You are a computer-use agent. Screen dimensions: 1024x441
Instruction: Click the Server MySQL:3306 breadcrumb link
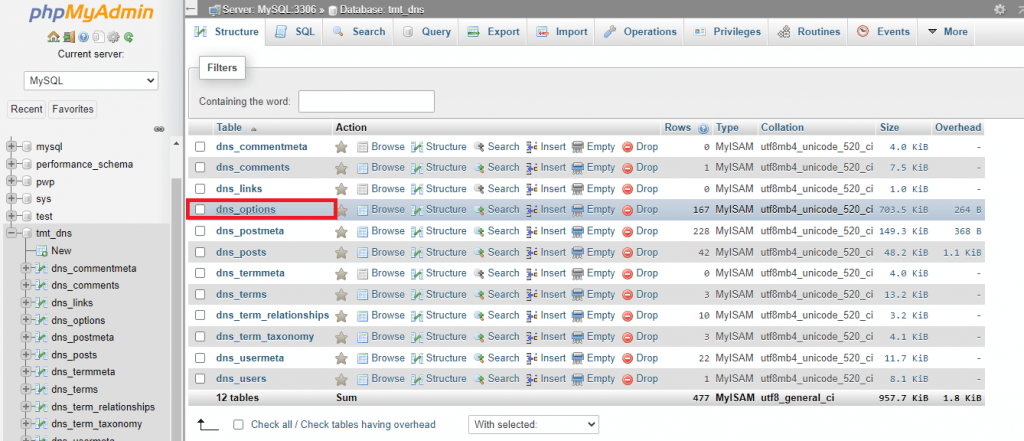(x=270, y=10)
